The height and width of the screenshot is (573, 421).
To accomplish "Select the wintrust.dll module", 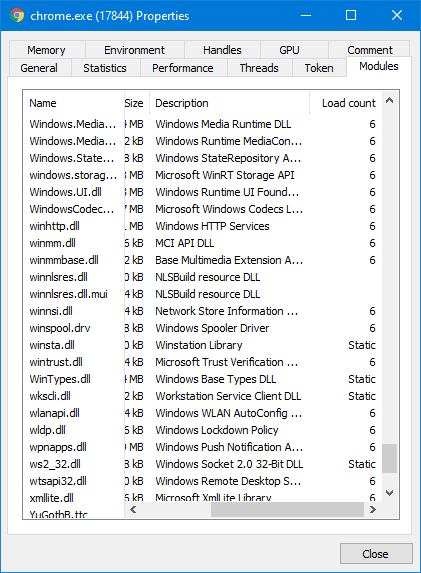I will click(x=202, y=362).
